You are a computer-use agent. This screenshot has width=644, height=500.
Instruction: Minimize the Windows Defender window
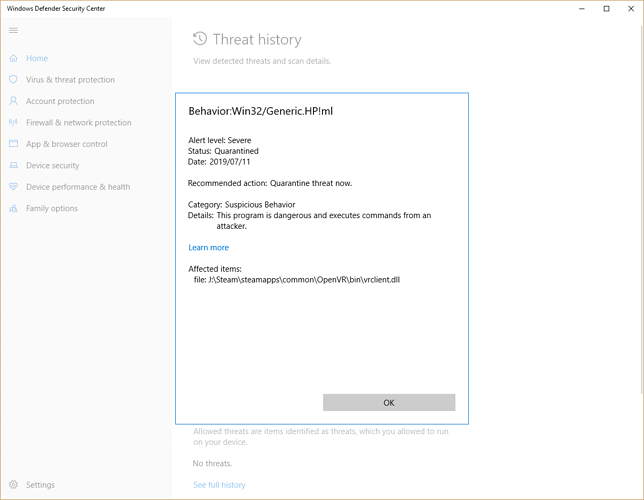[x=582, y=9]
